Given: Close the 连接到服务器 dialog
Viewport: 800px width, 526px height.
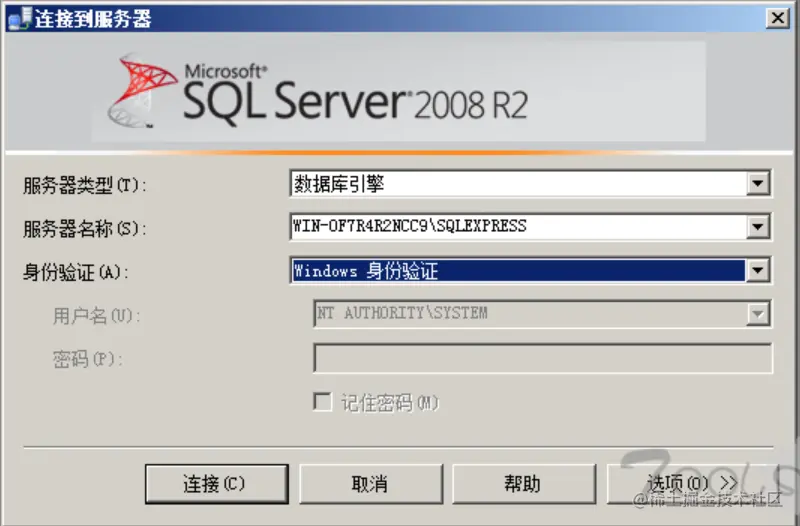Looking at the screenshot, I should pyautogui.click(x=778, y=18).
